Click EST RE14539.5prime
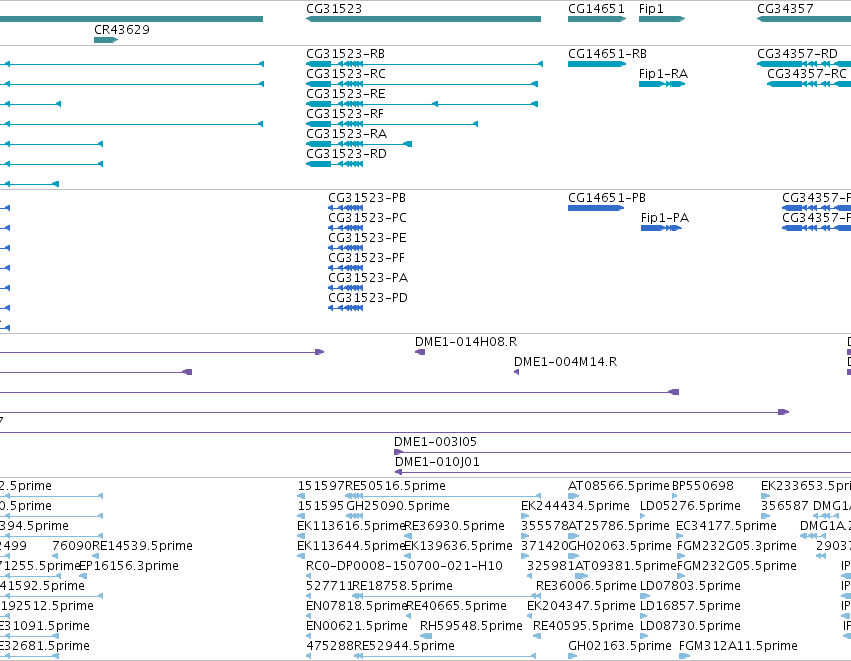Image resolution: width=851 pixels, height=661 pixels. pyautogui.click(x=96, y=556)
